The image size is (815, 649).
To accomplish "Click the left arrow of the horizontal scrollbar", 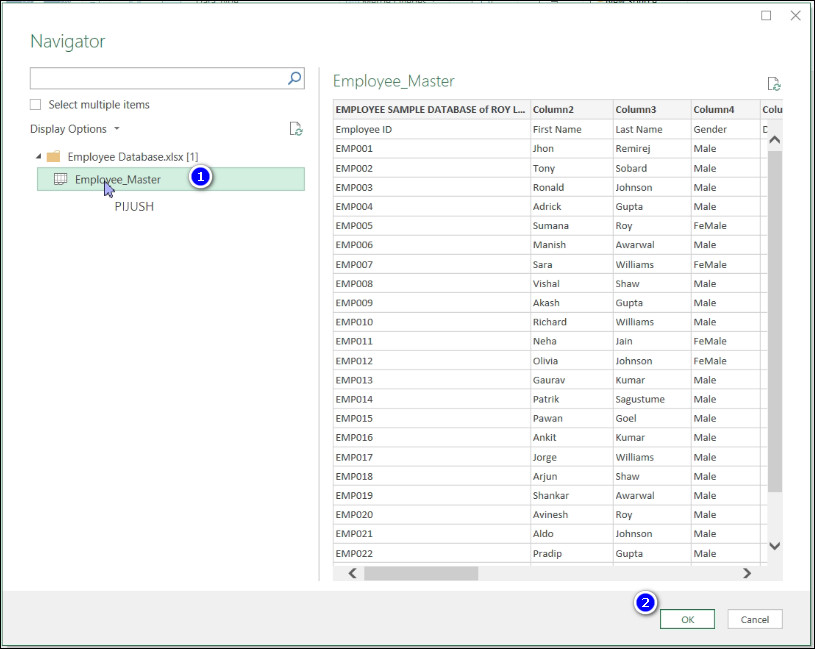I will point(350,574).
